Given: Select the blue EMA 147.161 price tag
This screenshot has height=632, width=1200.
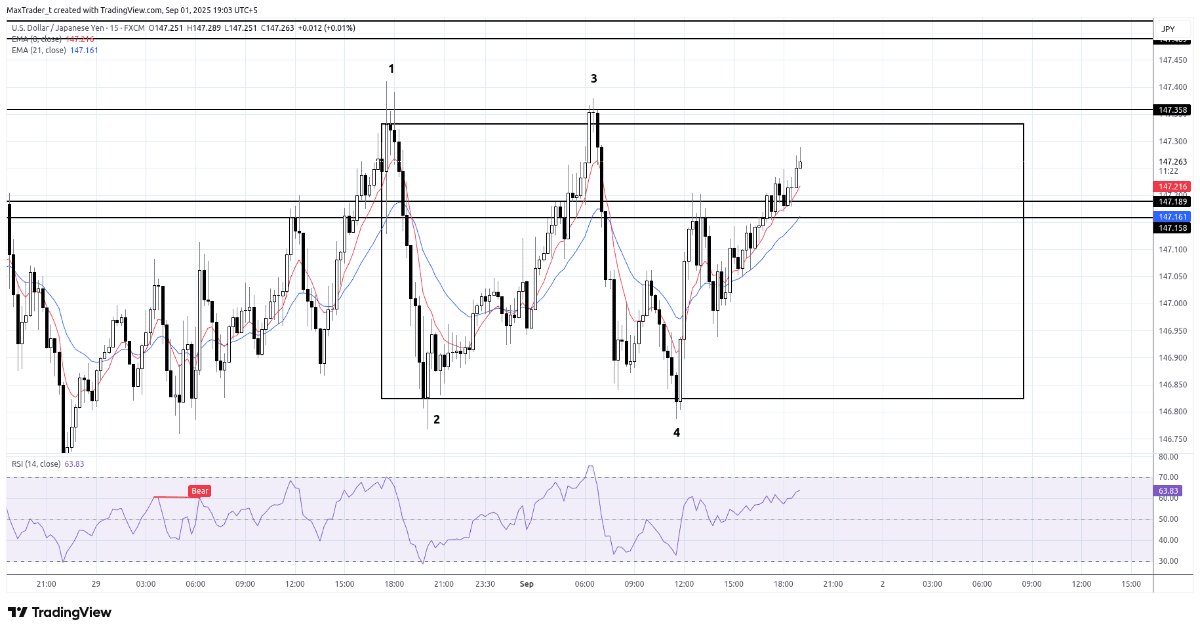Looking at the screenshot, I should (1172, 216).
